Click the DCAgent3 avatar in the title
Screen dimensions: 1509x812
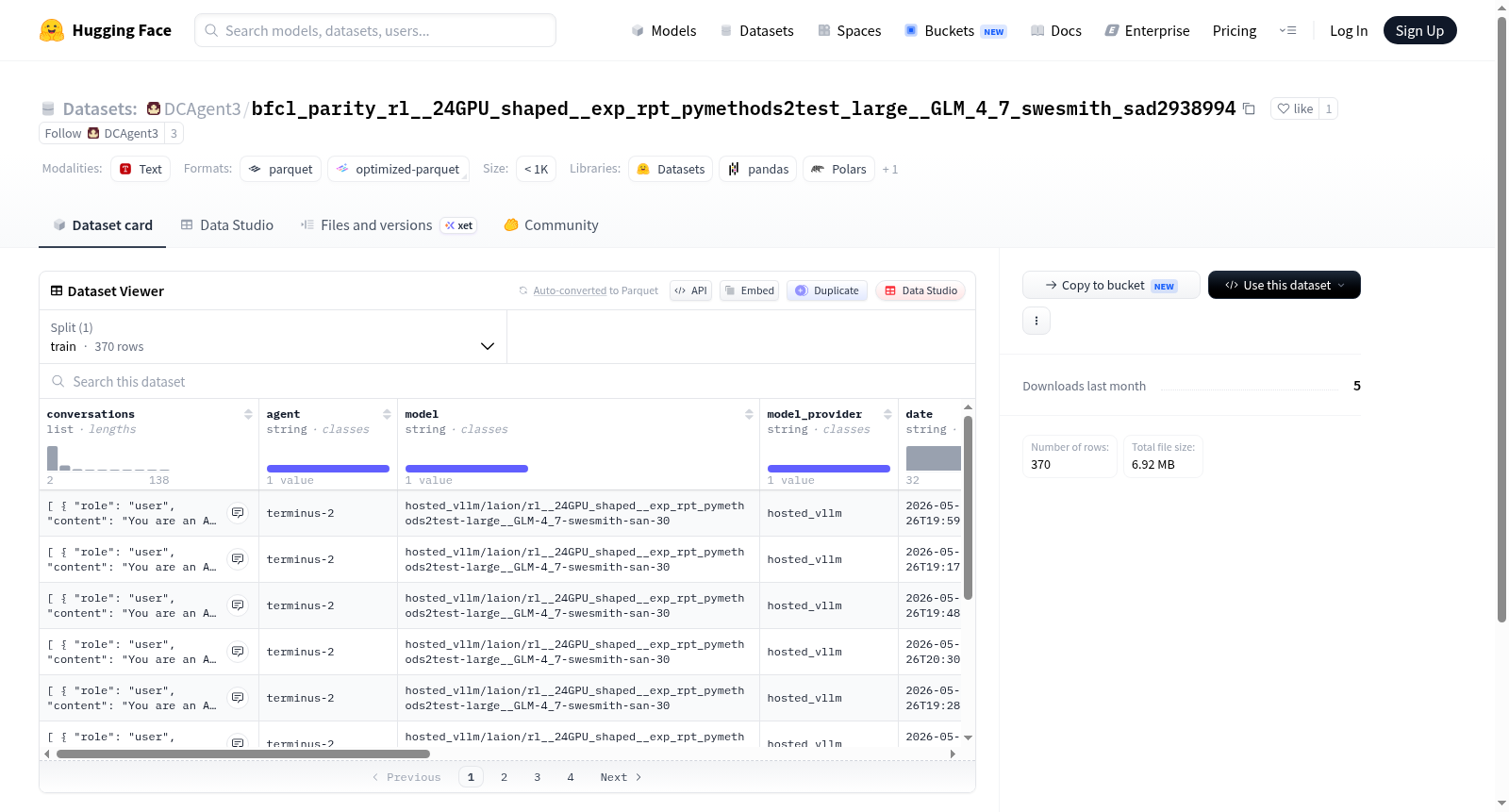click(154, 108)
